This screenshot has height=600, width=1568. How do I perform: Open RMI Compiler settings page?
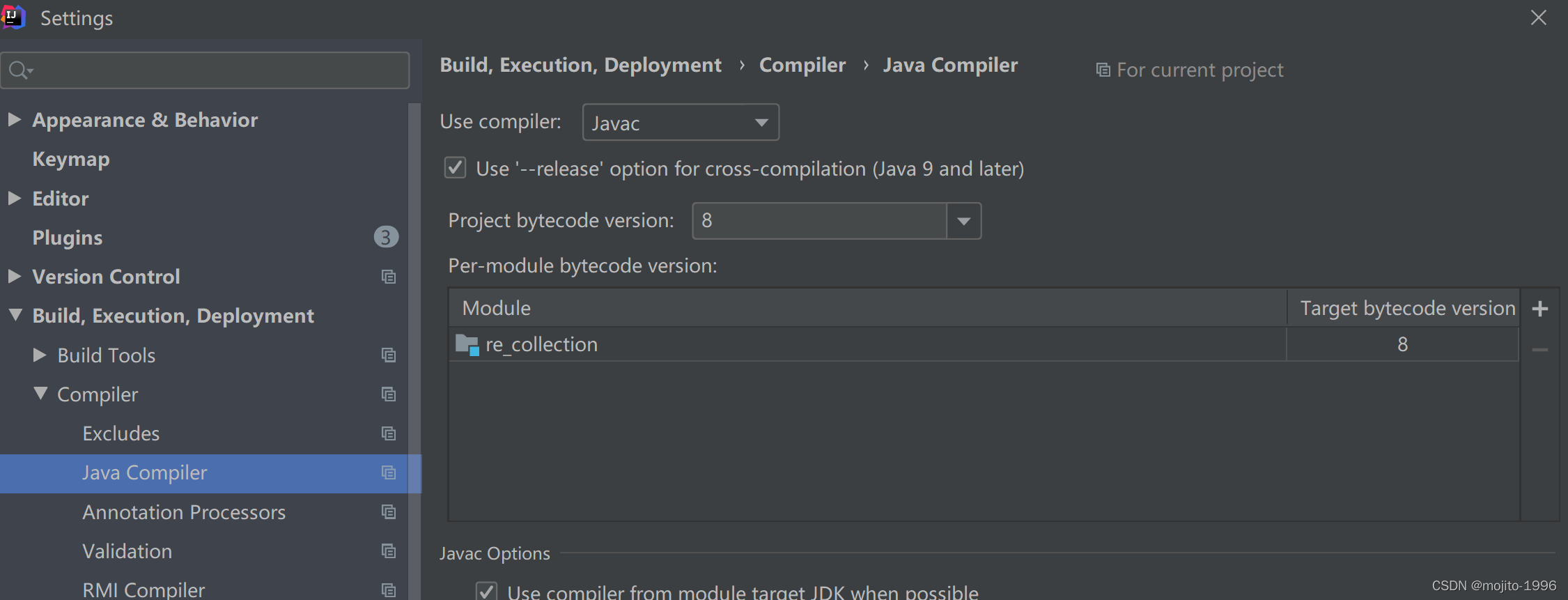pos(143,590)
